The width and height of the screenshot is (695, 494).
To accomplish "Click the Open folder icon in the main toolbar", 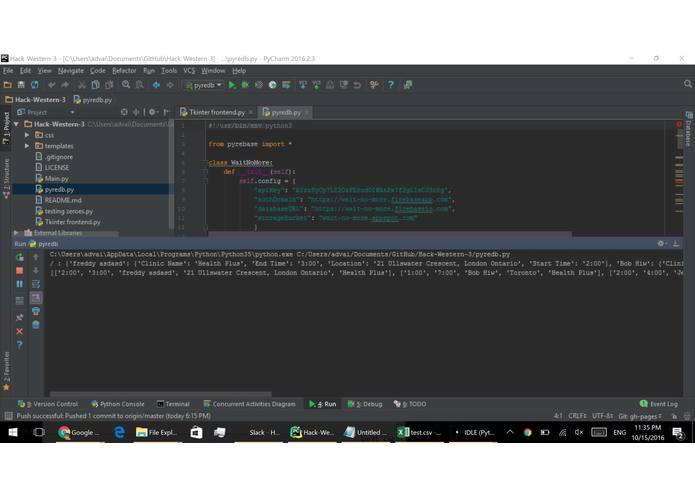I will (8, 85).
